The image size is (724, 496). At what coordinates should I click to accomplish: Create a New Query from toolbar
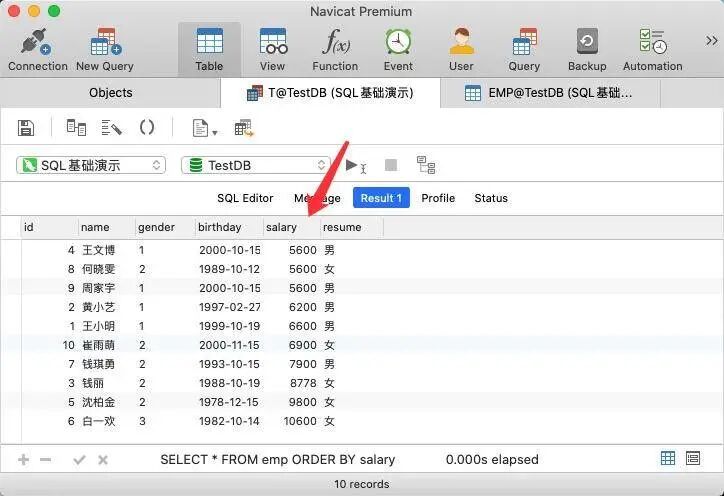pos(105,49)
